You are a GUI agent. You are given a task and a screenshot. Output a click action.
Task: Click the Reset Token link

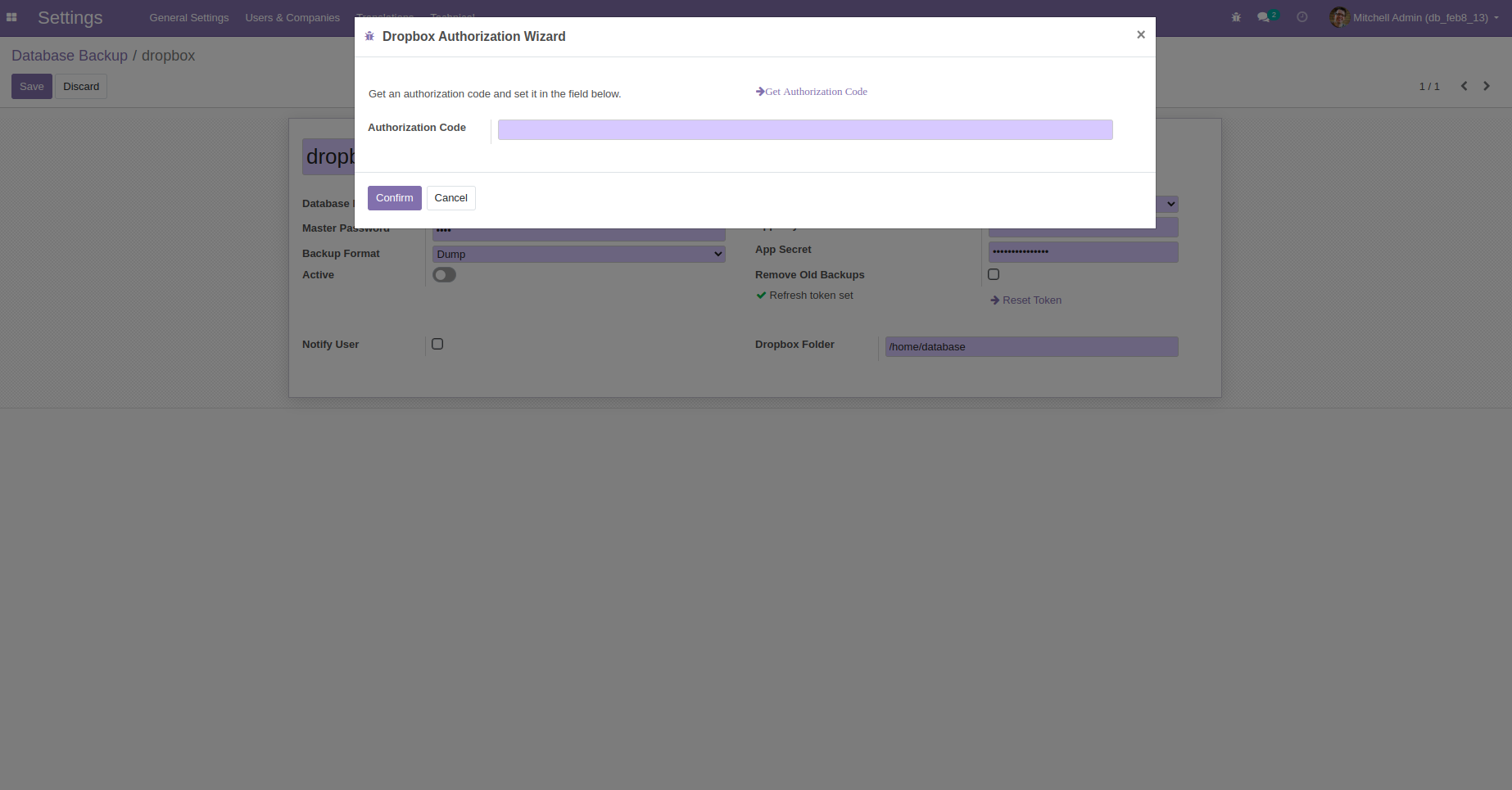tap(1026, 300)
